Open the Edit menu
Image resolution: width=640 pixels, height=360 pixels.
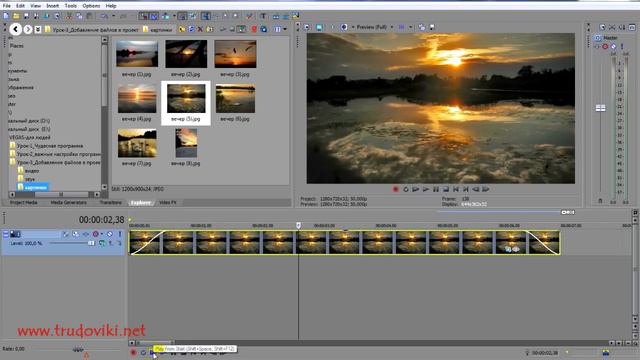20,6
